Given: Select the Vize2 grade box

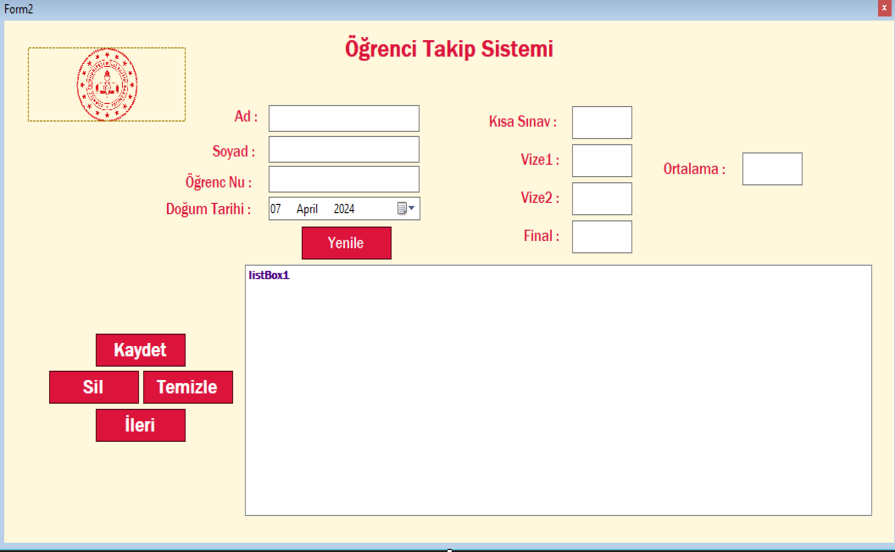Looking at the screenshot, I should click(x=601, y=198).
